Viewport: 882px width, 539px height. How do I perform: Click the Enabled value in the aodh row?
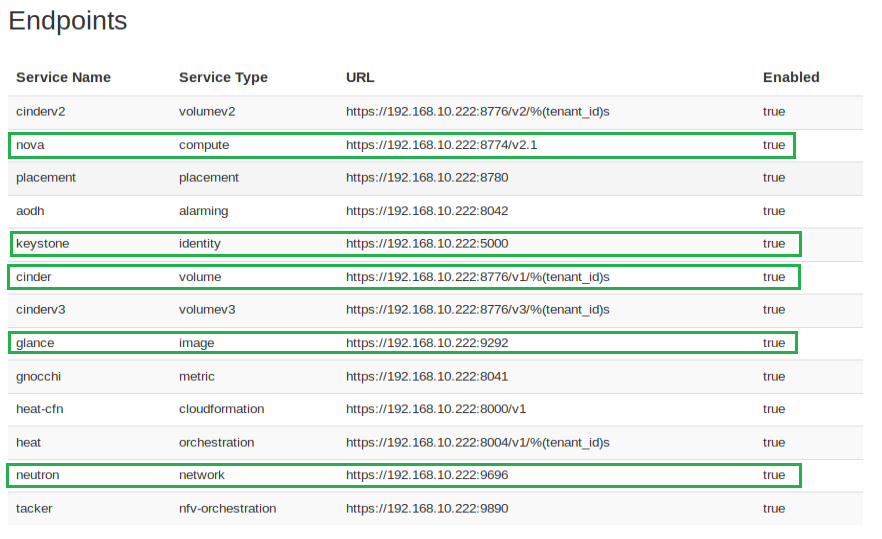point(773,211)
